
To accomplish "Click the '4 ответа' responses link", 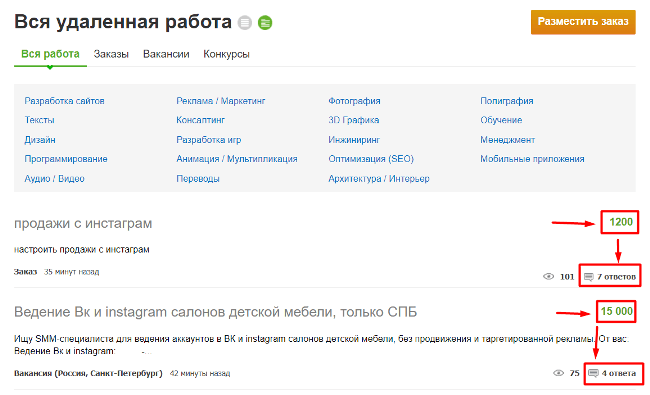I will coord(618,373).
